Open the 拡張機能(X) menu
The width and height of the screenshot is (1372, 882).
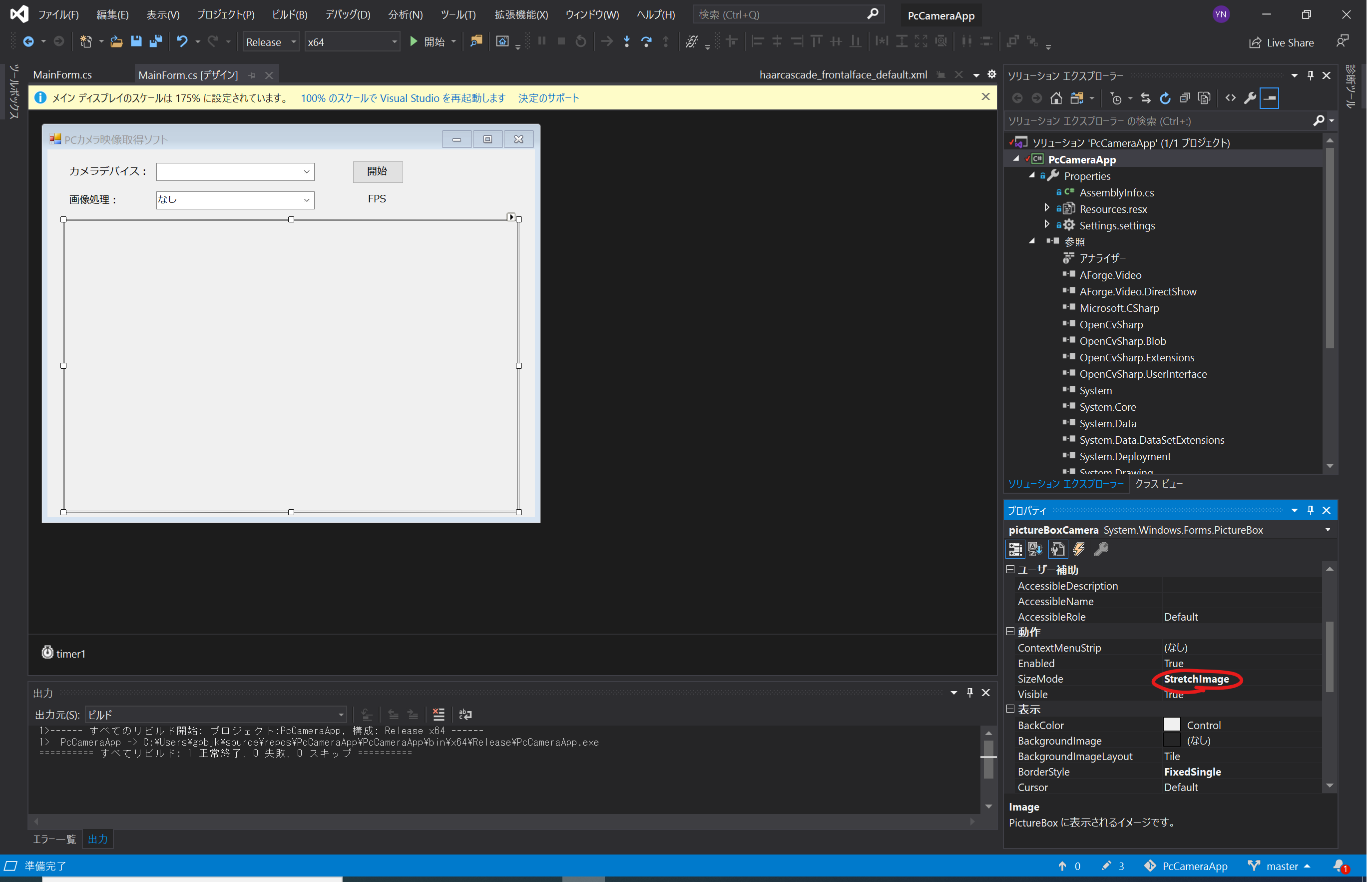coord(522,15)
